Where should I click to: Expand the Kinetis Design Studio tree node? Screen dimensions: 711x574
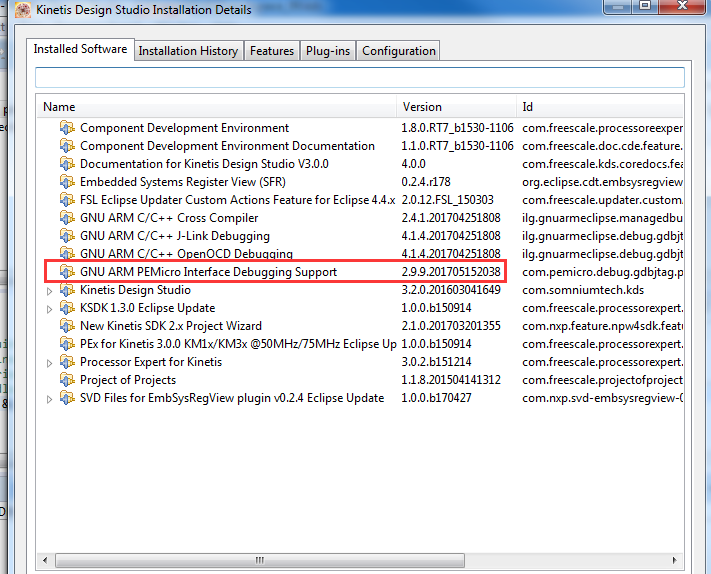point(49,291)
